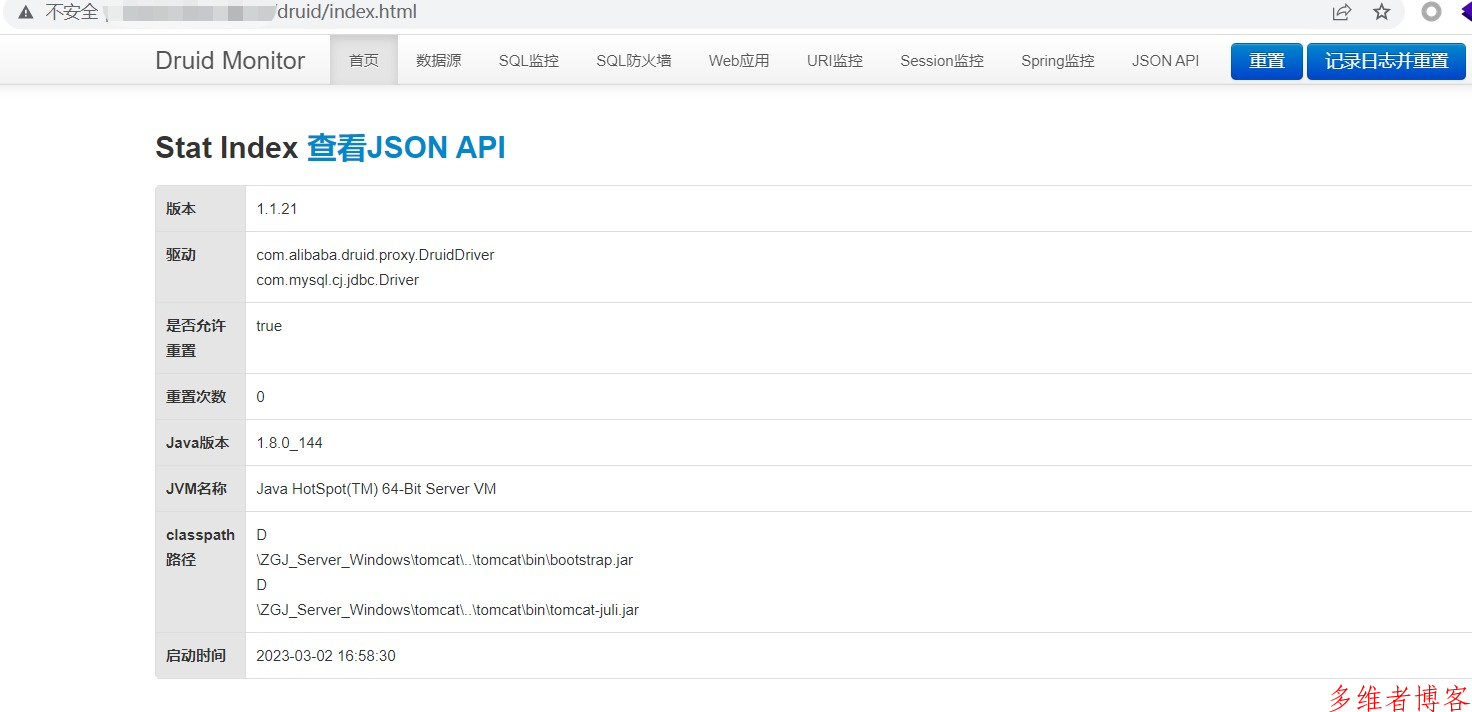Click the Java版本 row label
The width and height of the screenshot is (1472, 712).
(x=197, y=443)
